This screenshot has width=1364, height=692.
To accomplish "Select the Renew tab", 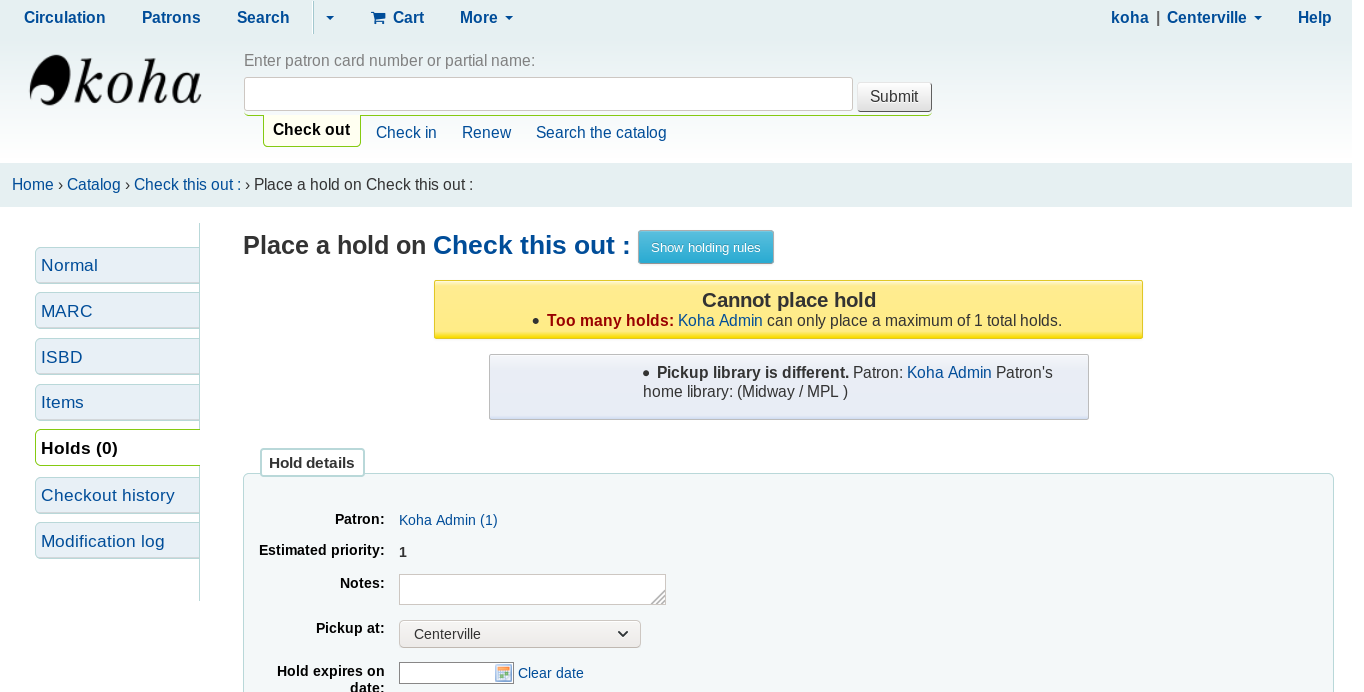I will click(x=486, y=133).
